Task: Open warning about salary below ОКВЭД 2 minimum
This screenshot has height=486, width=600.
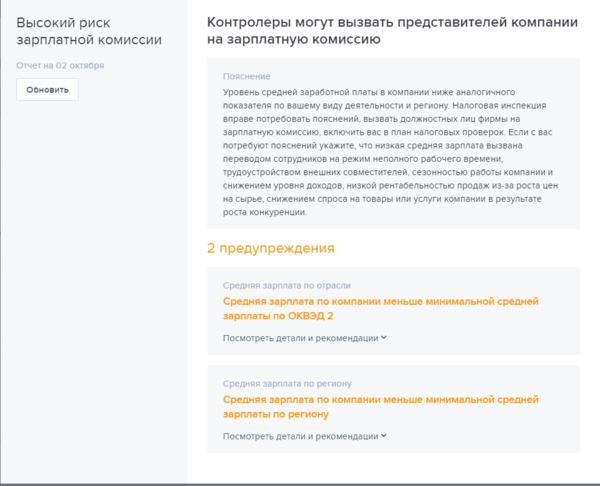Action: point(380,308)
